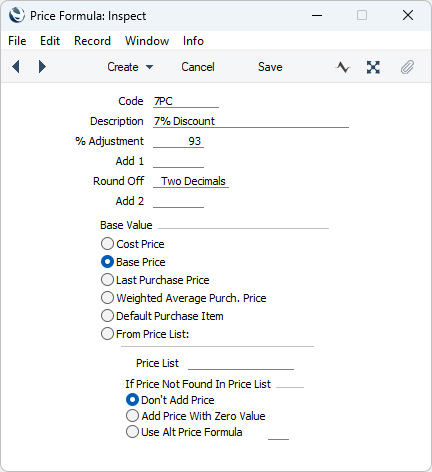
Task: Click the app logo in title bar
Action: [x=17, y=15]
